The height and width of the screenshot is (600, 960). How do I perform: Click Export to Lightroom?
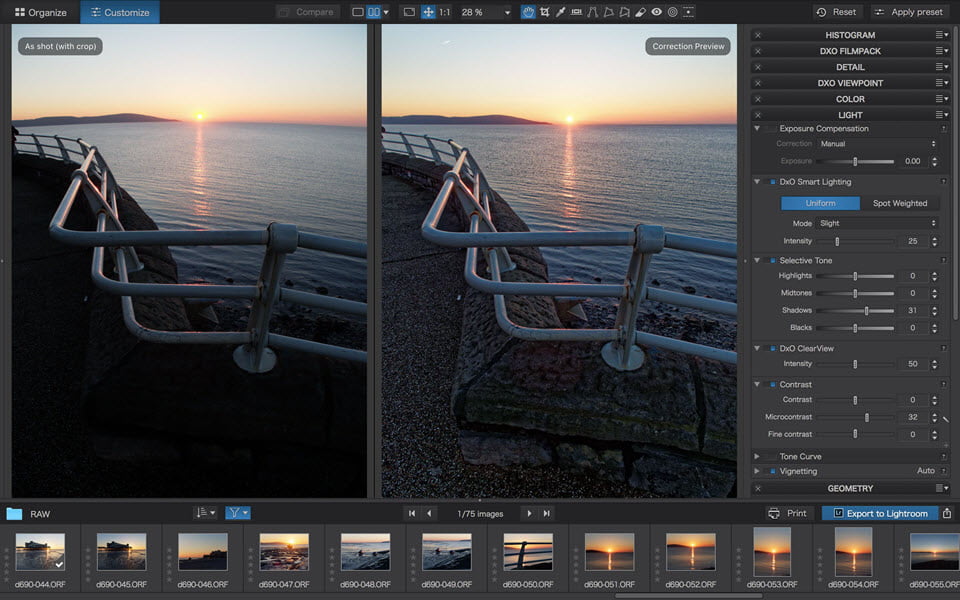[x=880, y=513]
